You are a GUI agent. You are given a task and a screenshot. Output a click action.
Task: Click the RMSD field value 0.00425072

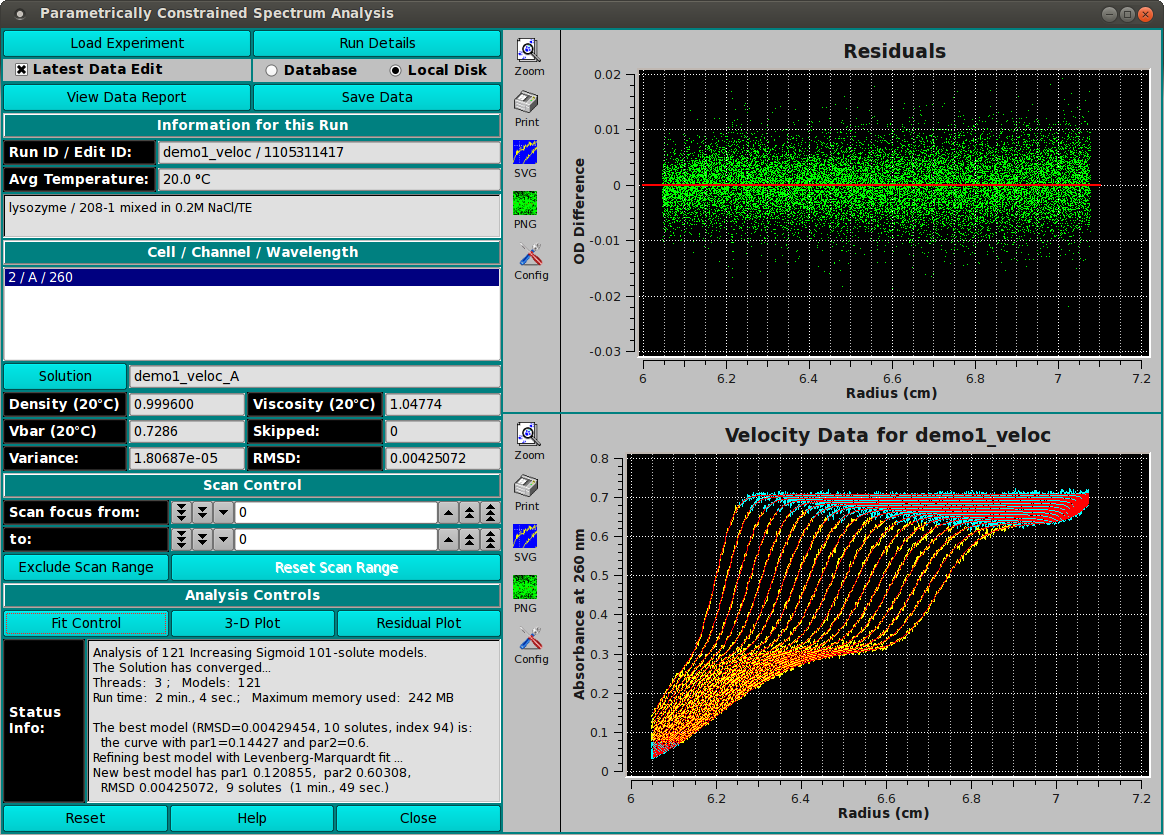[x=443, y=458]
